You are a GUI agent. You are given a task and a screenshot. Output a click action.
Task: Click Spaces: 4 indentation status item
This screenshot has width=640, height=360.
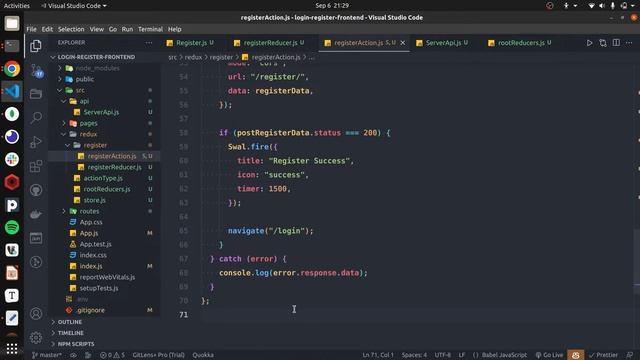click(414, 355)
